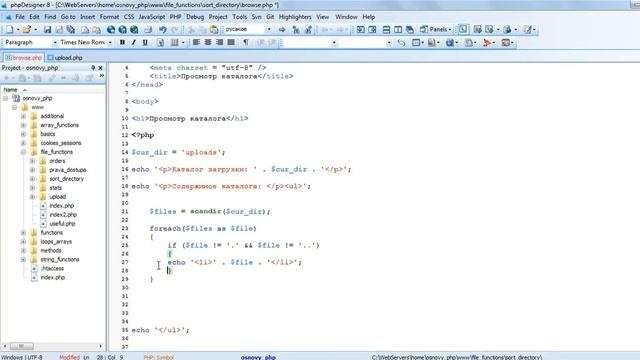
Task: Open the New file dropdown arrow
Action: pyautogui.click(x=18, y=29)
